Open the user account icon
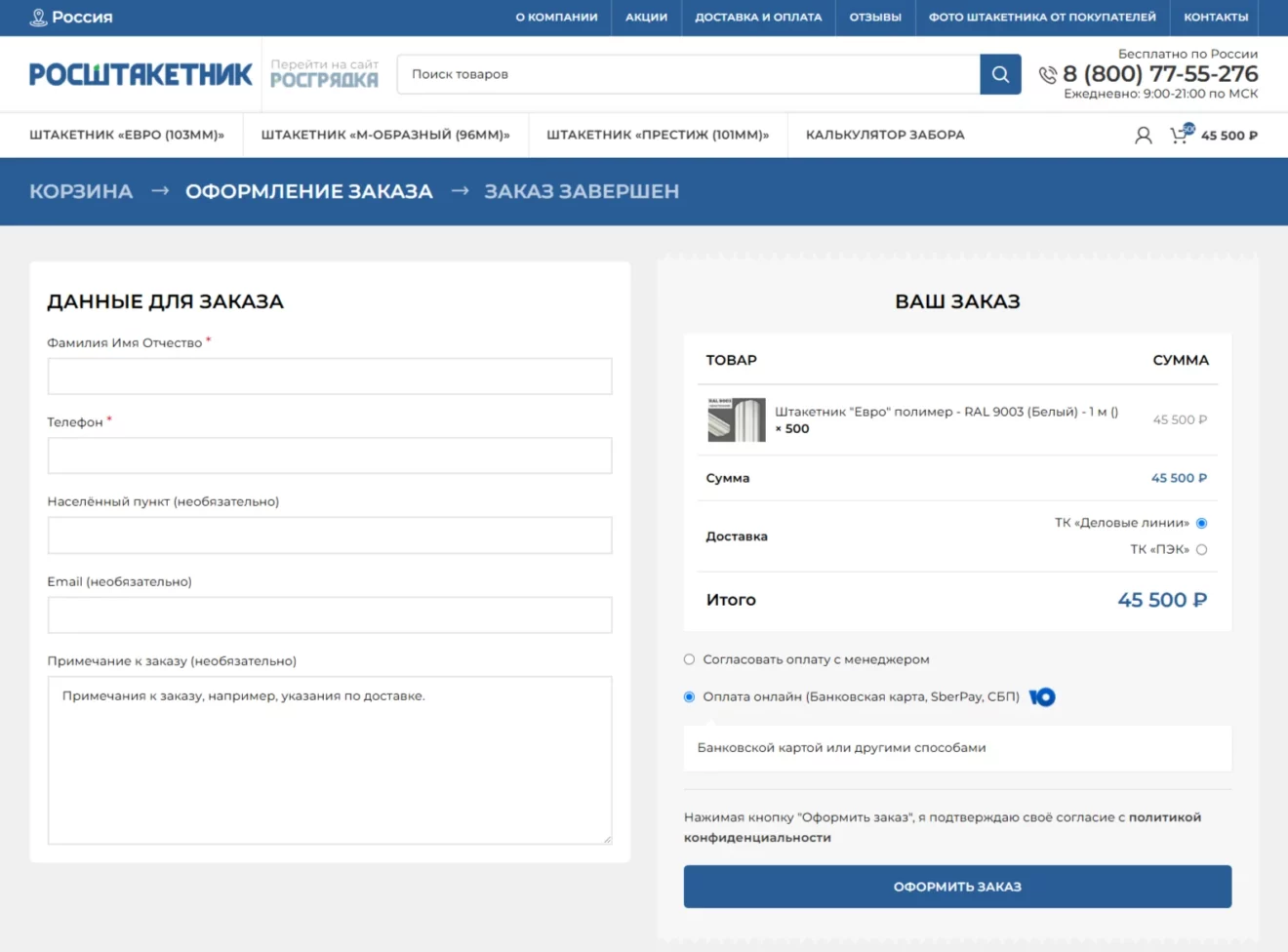The image size is (1288, 952). click(1144, 136)
